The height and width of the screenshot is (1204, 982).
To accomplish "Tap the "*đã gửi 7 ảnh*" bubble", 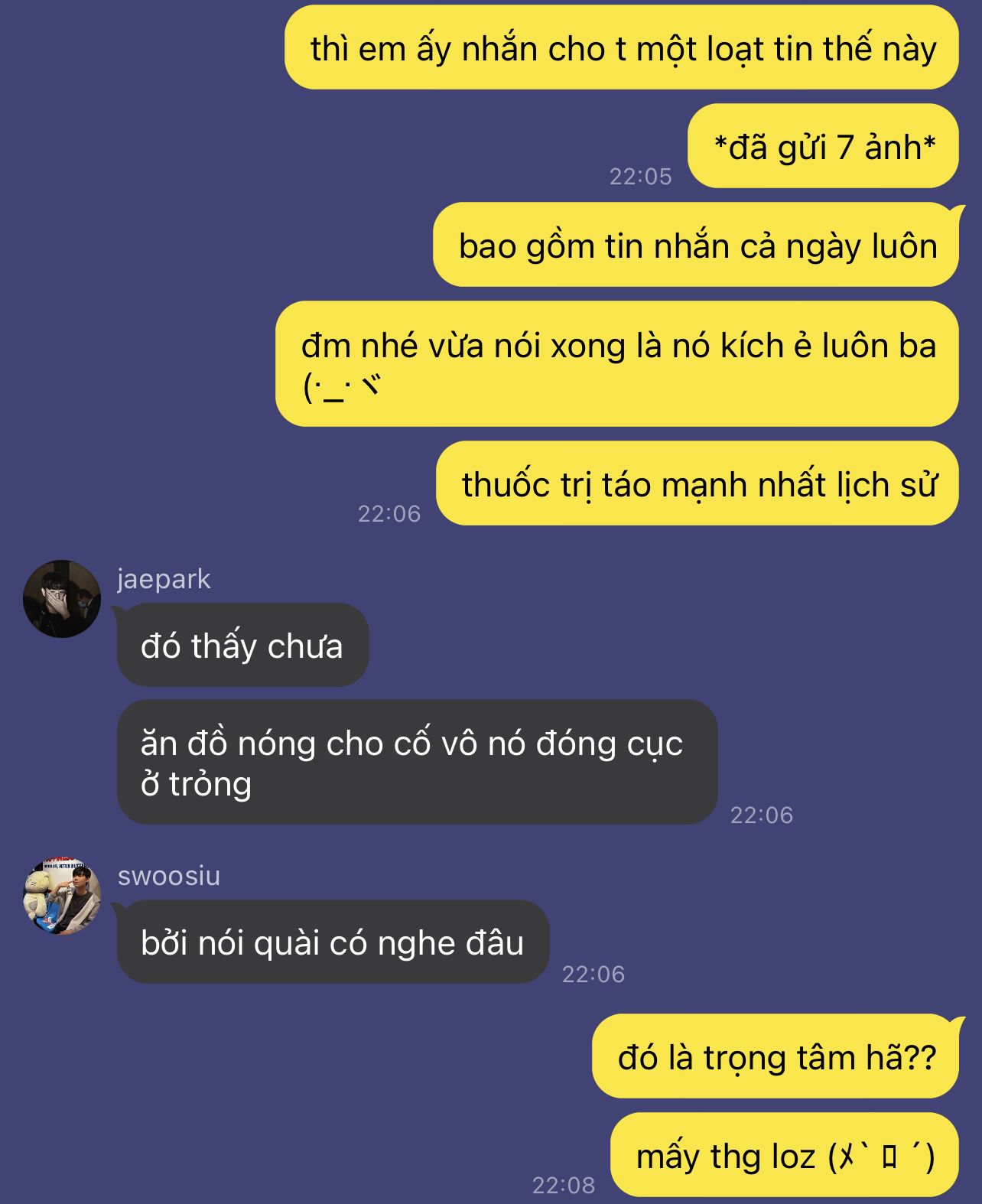I will pyautogui.click(x=823, y=146).
